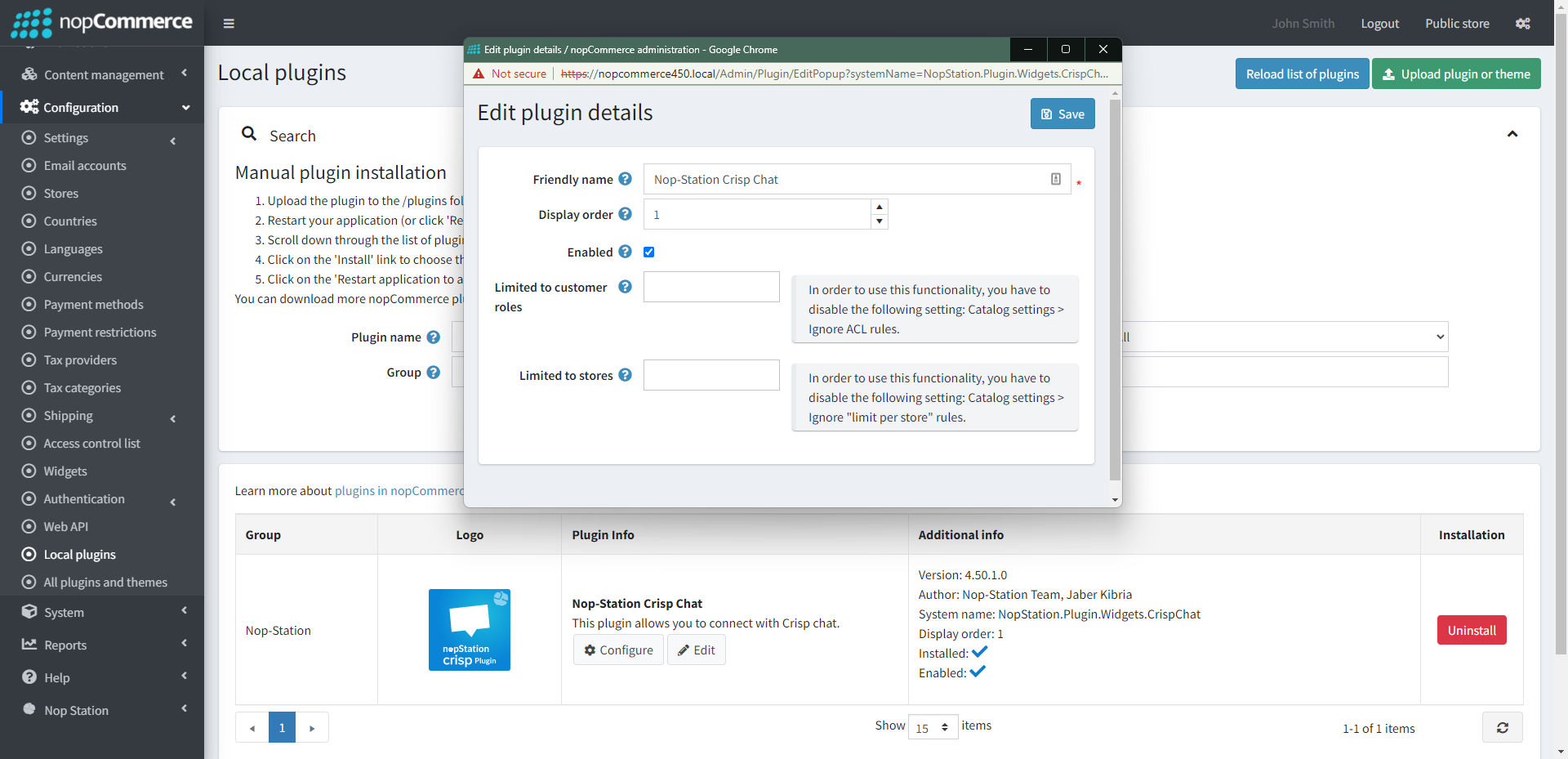Open Currencies menu item
Screen dimensions: 1568x759
click(x=73, y=276)
